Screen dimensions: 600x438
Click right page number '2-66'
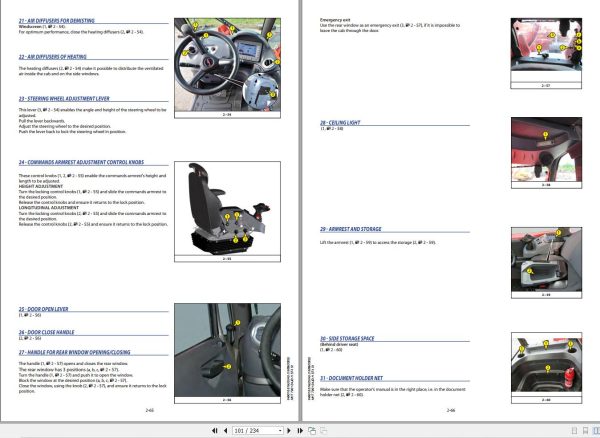tap(451, 410)
